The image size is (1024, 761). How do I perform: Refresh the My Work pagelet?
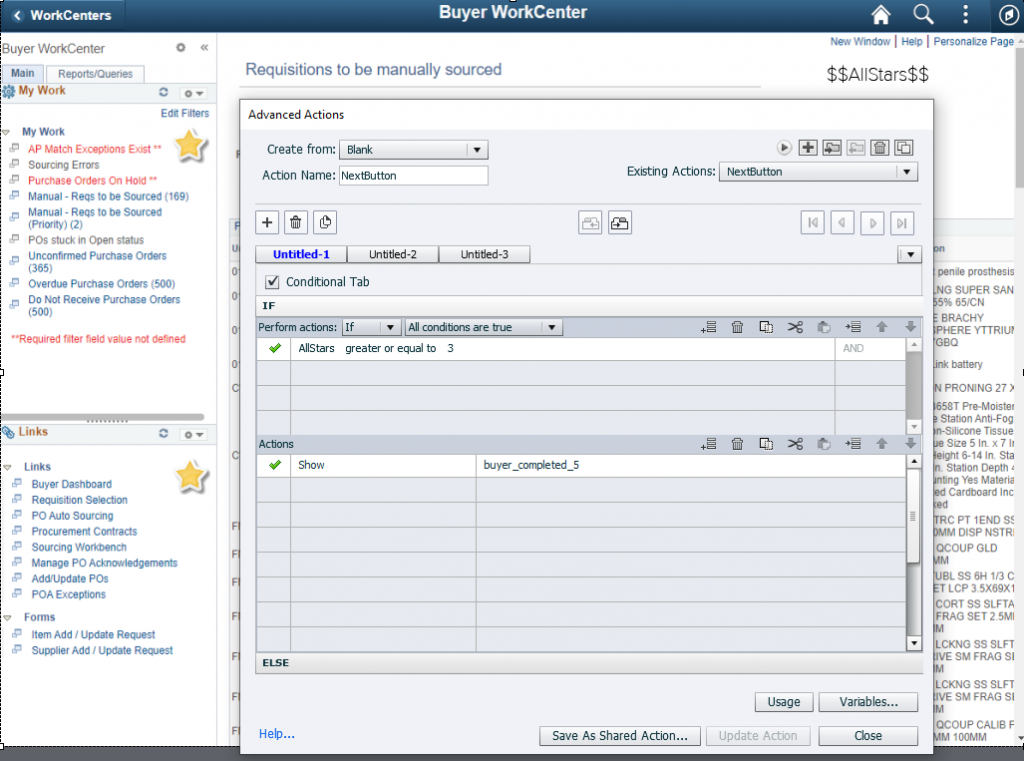click(163, 92)
